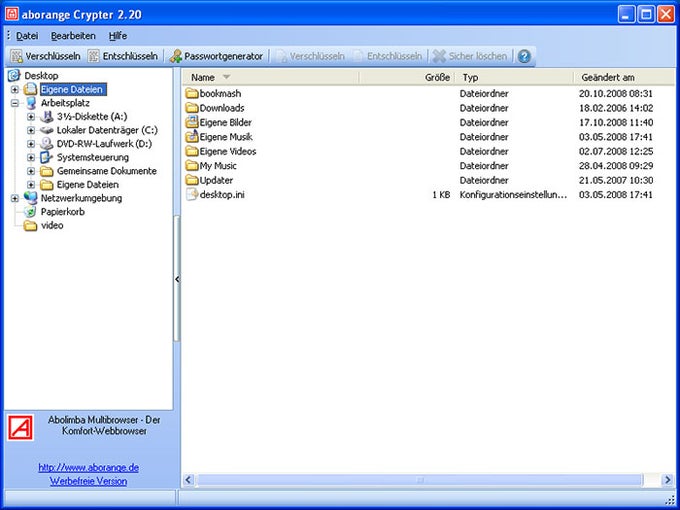
Task: Open the Datei menu
Action: 27,36
